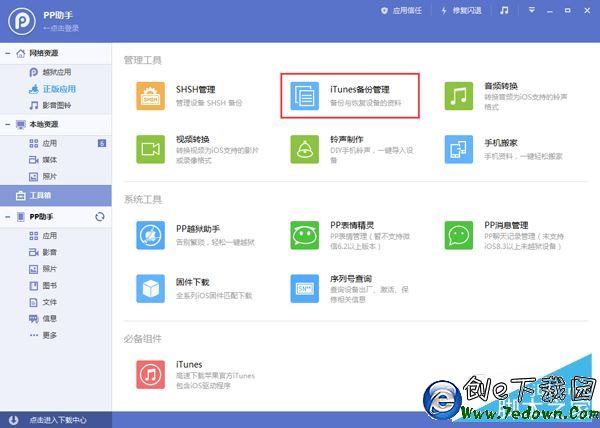Click the 应用信任 text button
Screen dimensions: 600x428
point(407,11)
